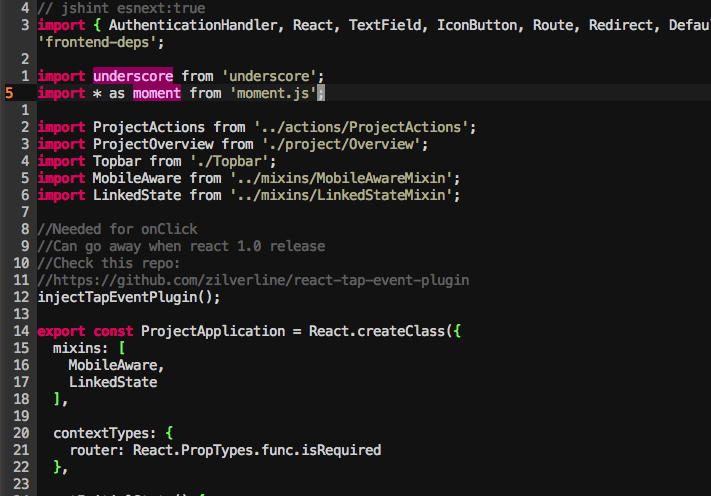The image size is (711, 496).
Task: Click the string 'moment.js'
Action: 273,93
